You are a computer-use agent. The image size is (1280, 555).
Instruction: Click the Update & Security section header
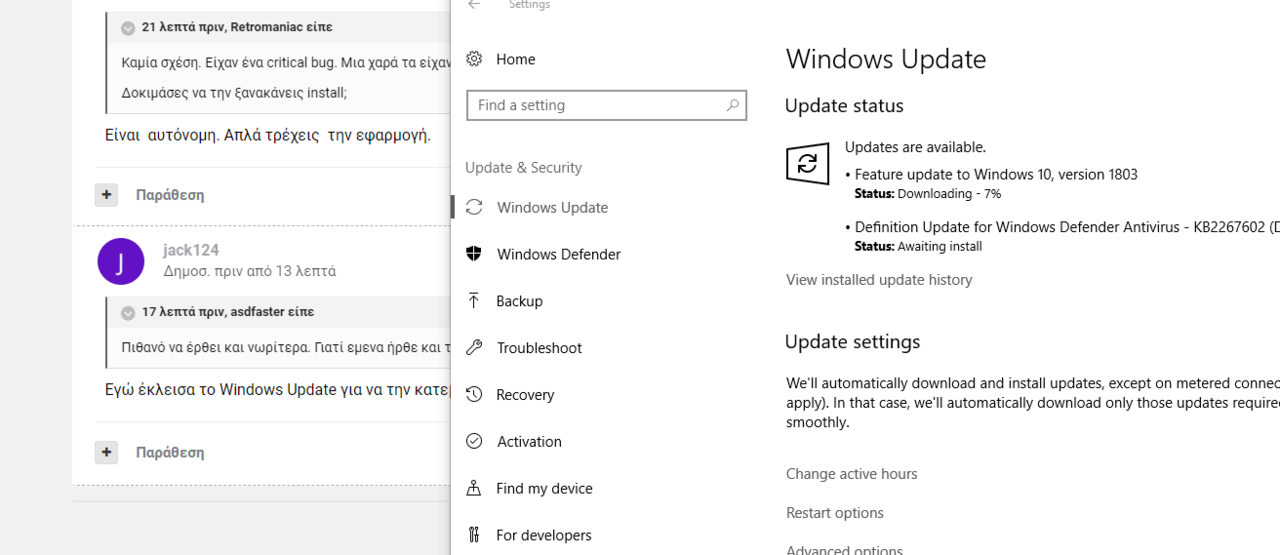(x=523, y=167)
